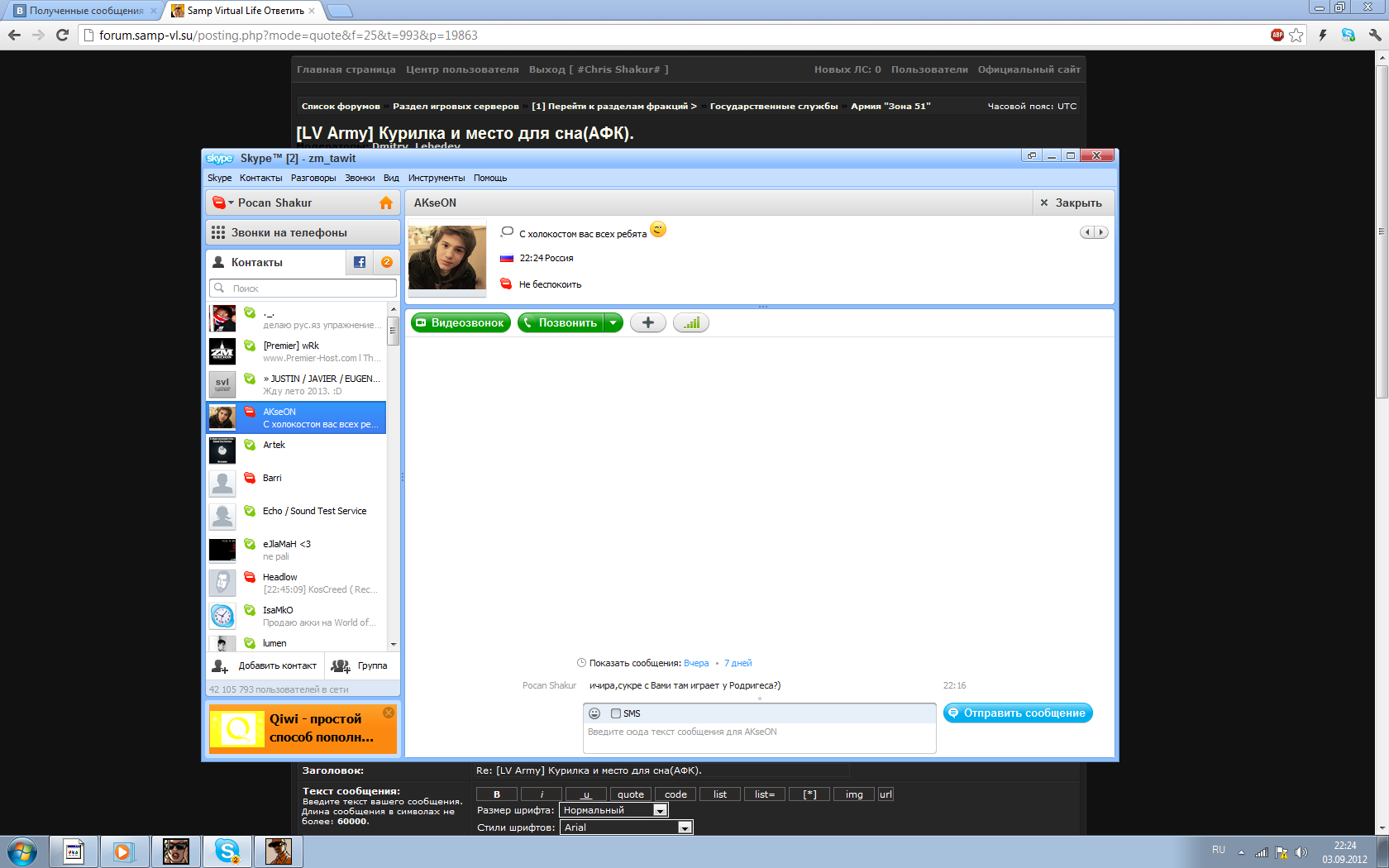Click the previous mood message arrow
Viewport: 1389px width, 868px height.
1087,232
